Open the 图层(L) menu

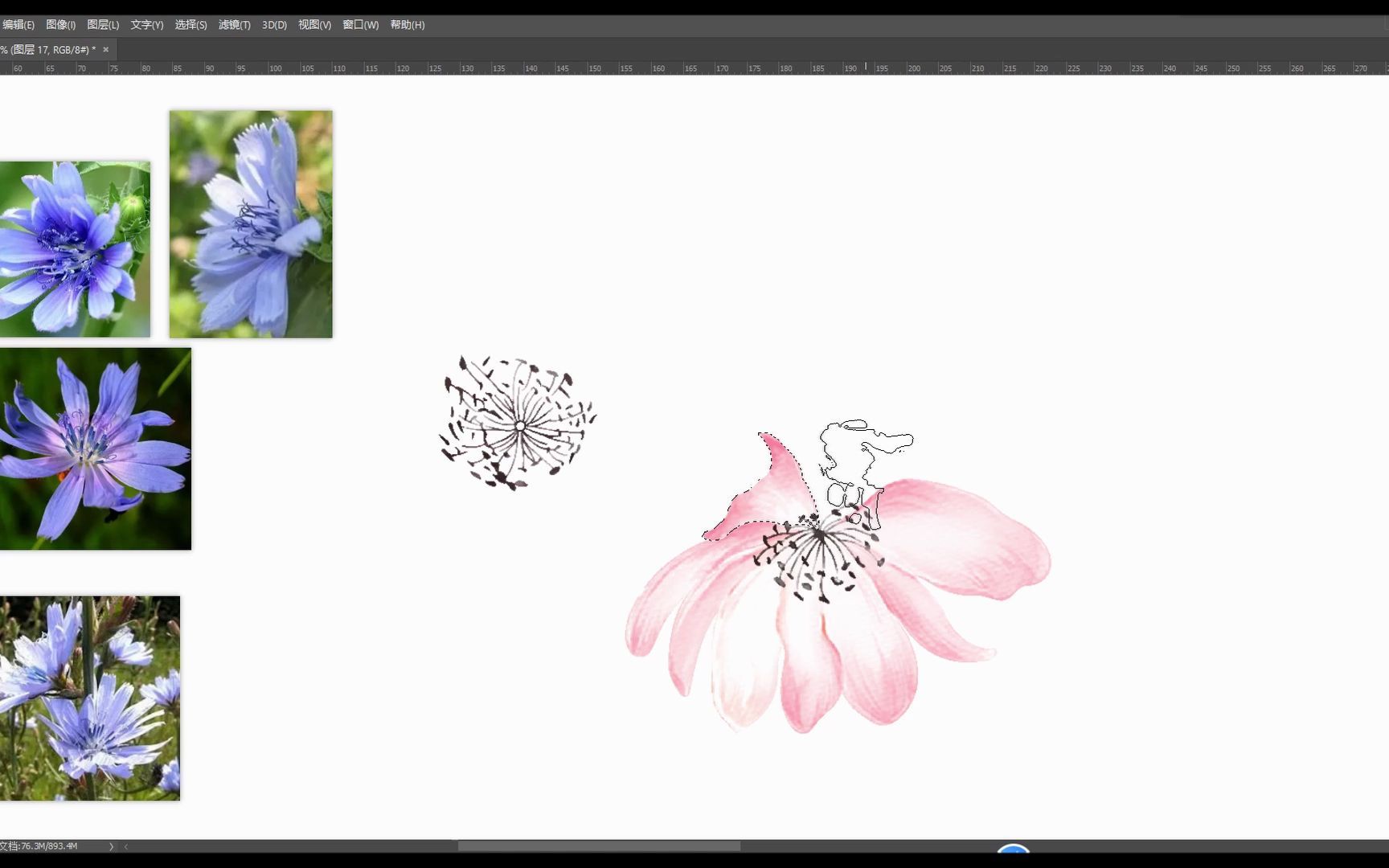[x=103, y=25]
